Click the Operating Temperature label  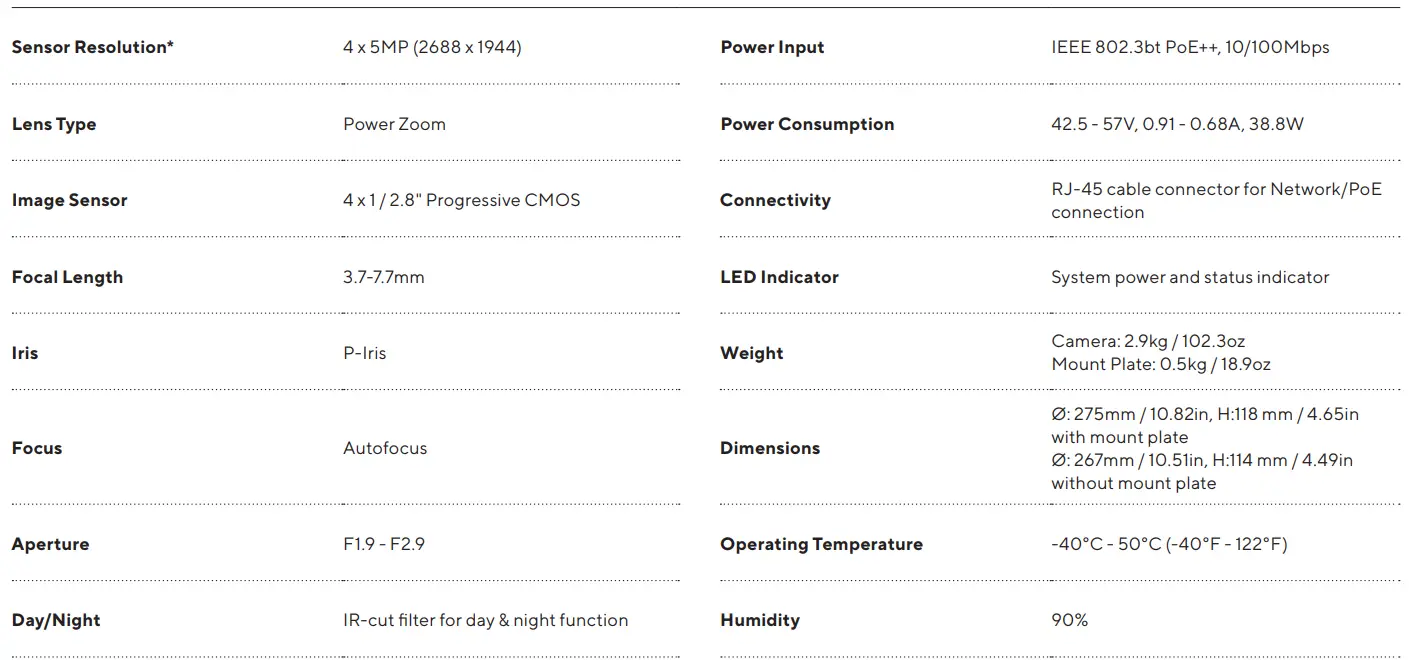point(821,544)
